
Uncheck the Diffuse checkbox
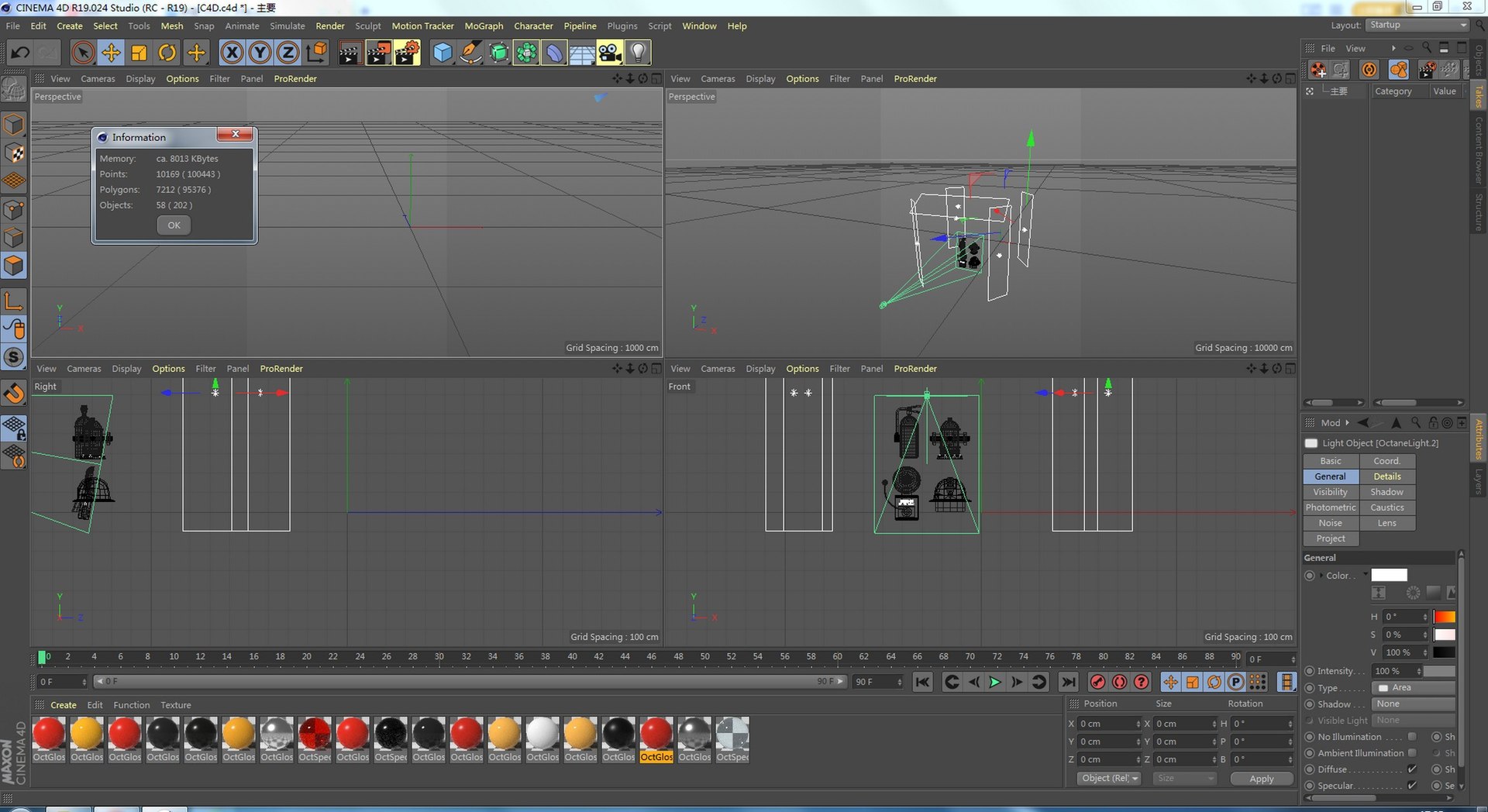(x=1412, y=769)
